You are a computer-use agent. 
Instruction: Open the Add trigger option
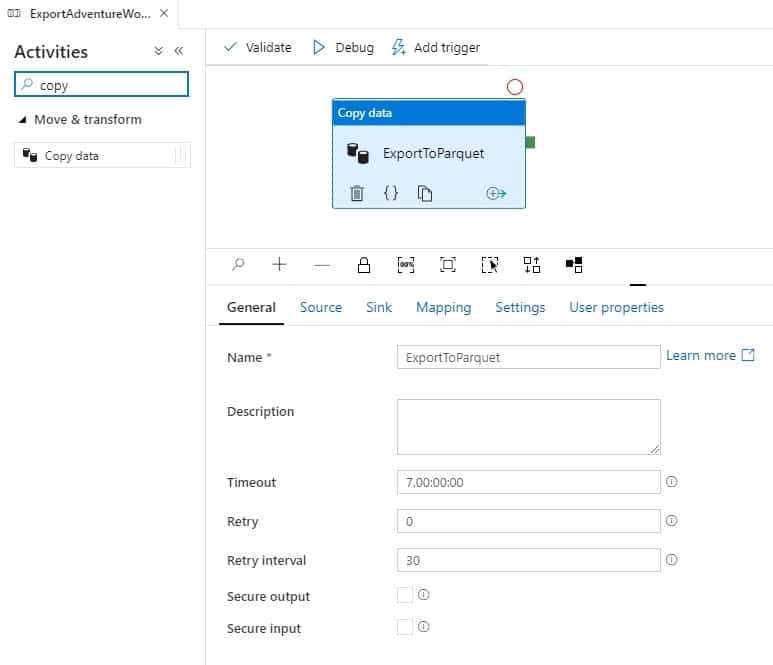436,47
